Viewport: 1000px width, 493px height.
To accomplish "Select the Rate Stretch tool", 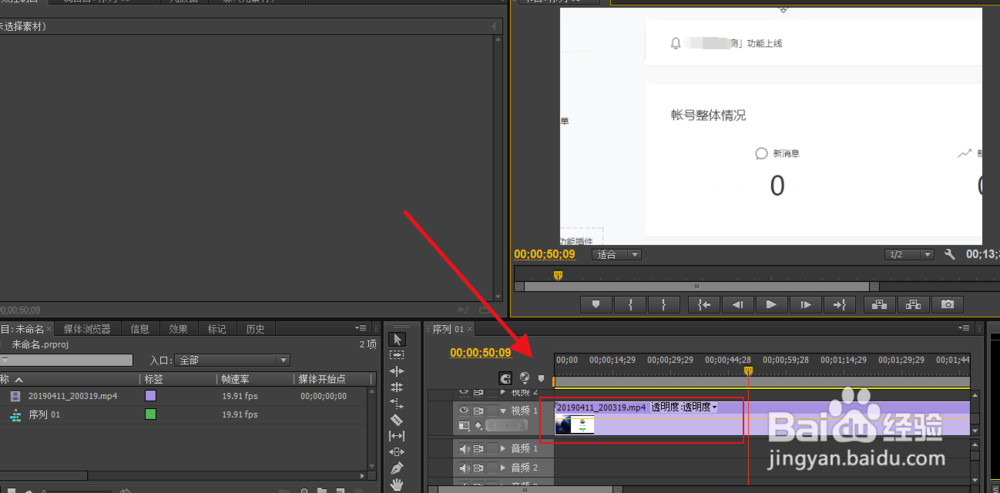I will tap(397, 403).
